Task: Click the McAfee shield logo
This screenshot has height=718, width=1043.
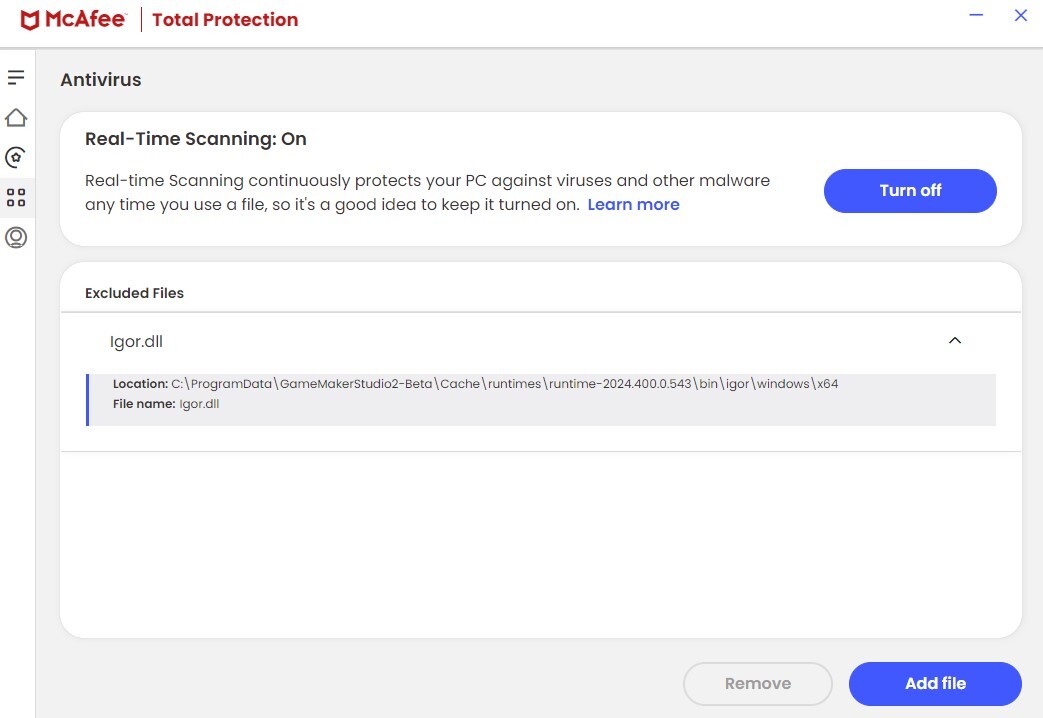Action: (x=30, y=20)
